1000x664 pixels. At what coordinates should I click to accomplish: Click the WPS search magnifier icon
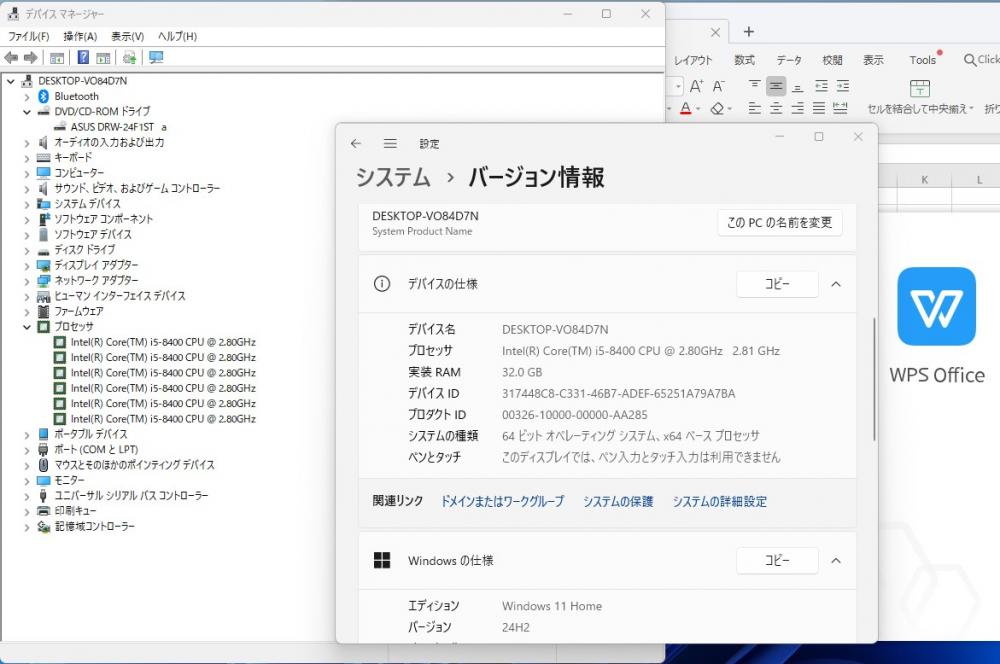(969, 60)
